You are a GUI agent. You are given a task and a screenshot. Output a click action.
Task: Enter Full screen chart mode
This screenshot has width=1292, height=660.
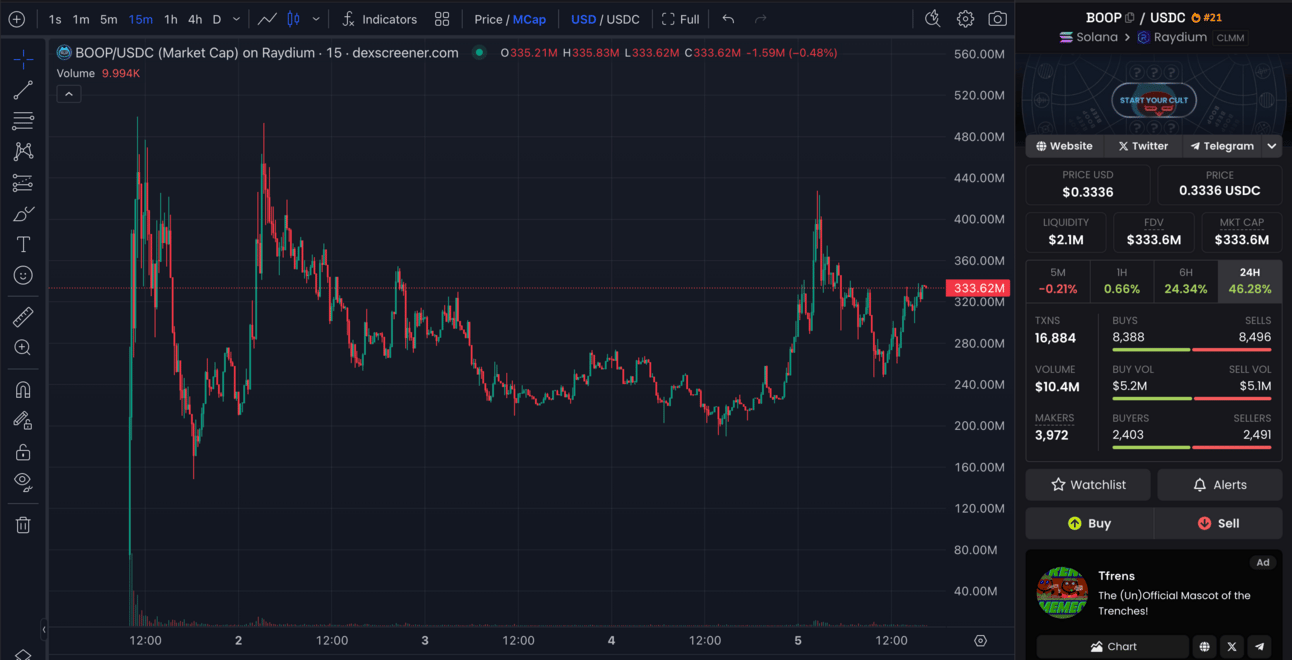coord(680,19)
